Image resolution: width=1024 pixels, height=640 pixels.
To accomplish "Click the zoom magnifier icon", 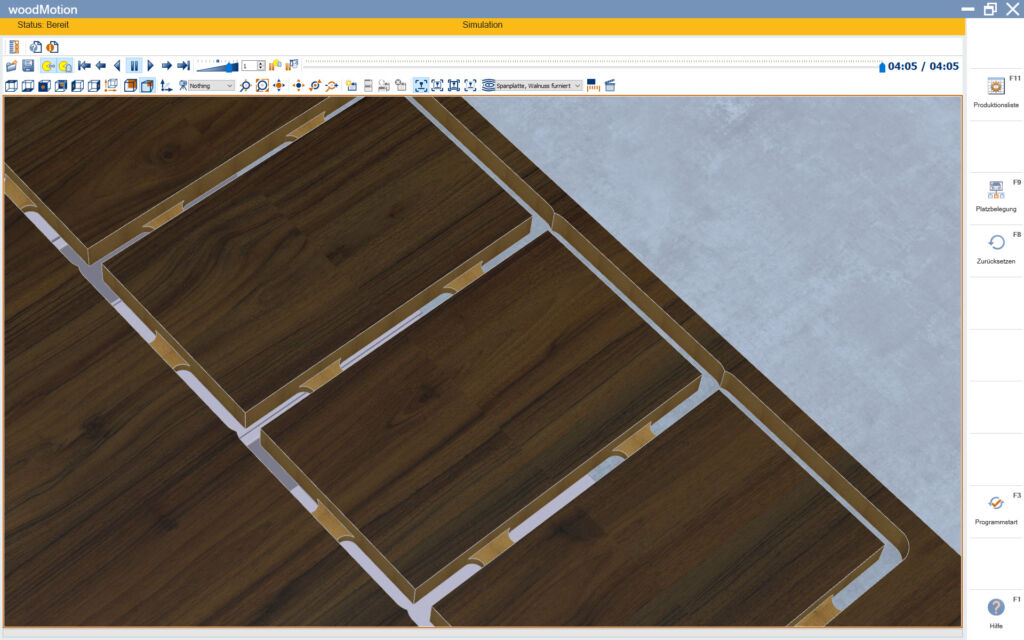I will 245,86.
